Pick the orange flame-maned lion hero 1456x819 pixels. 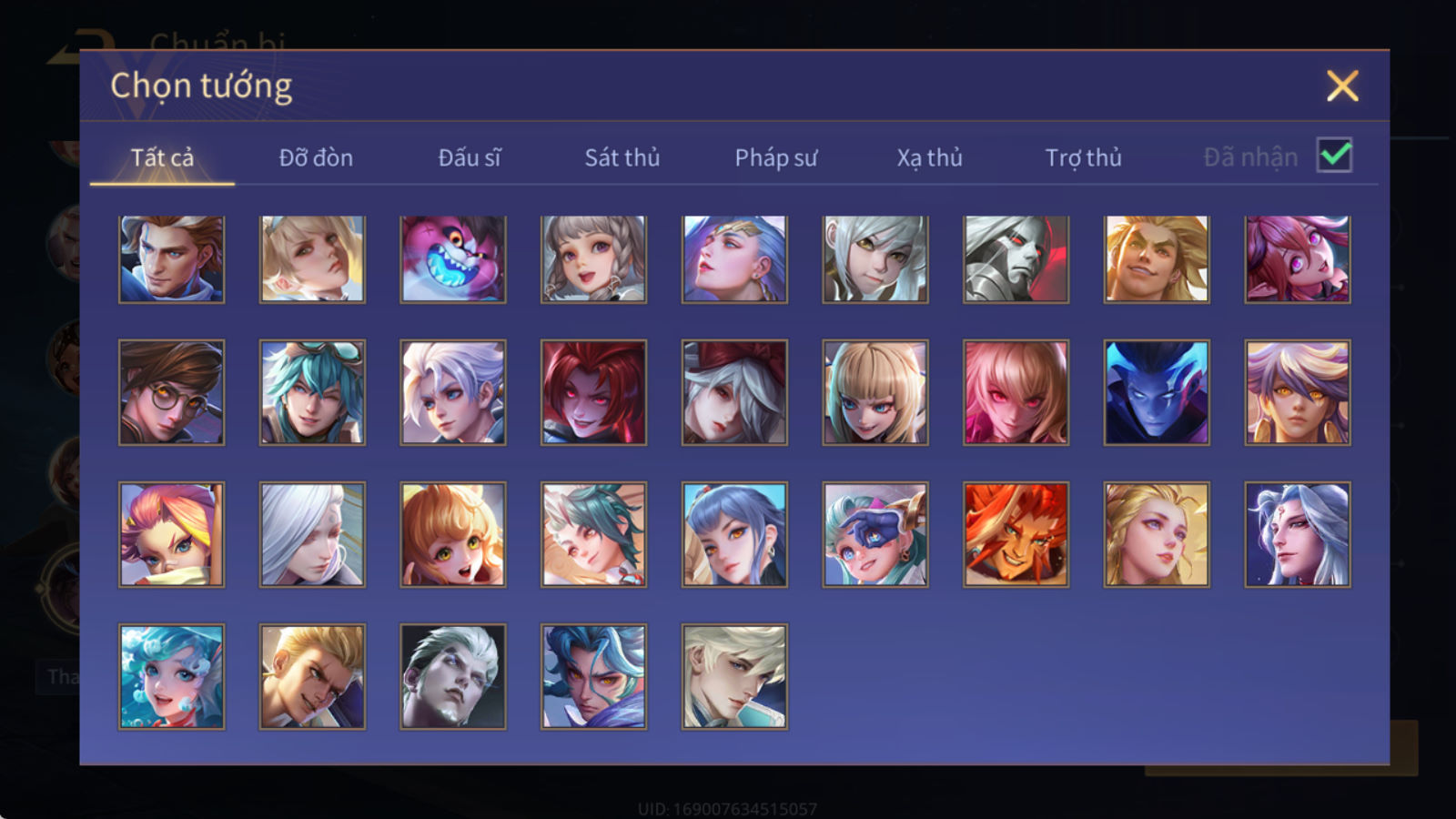[x=1016, y=534]
